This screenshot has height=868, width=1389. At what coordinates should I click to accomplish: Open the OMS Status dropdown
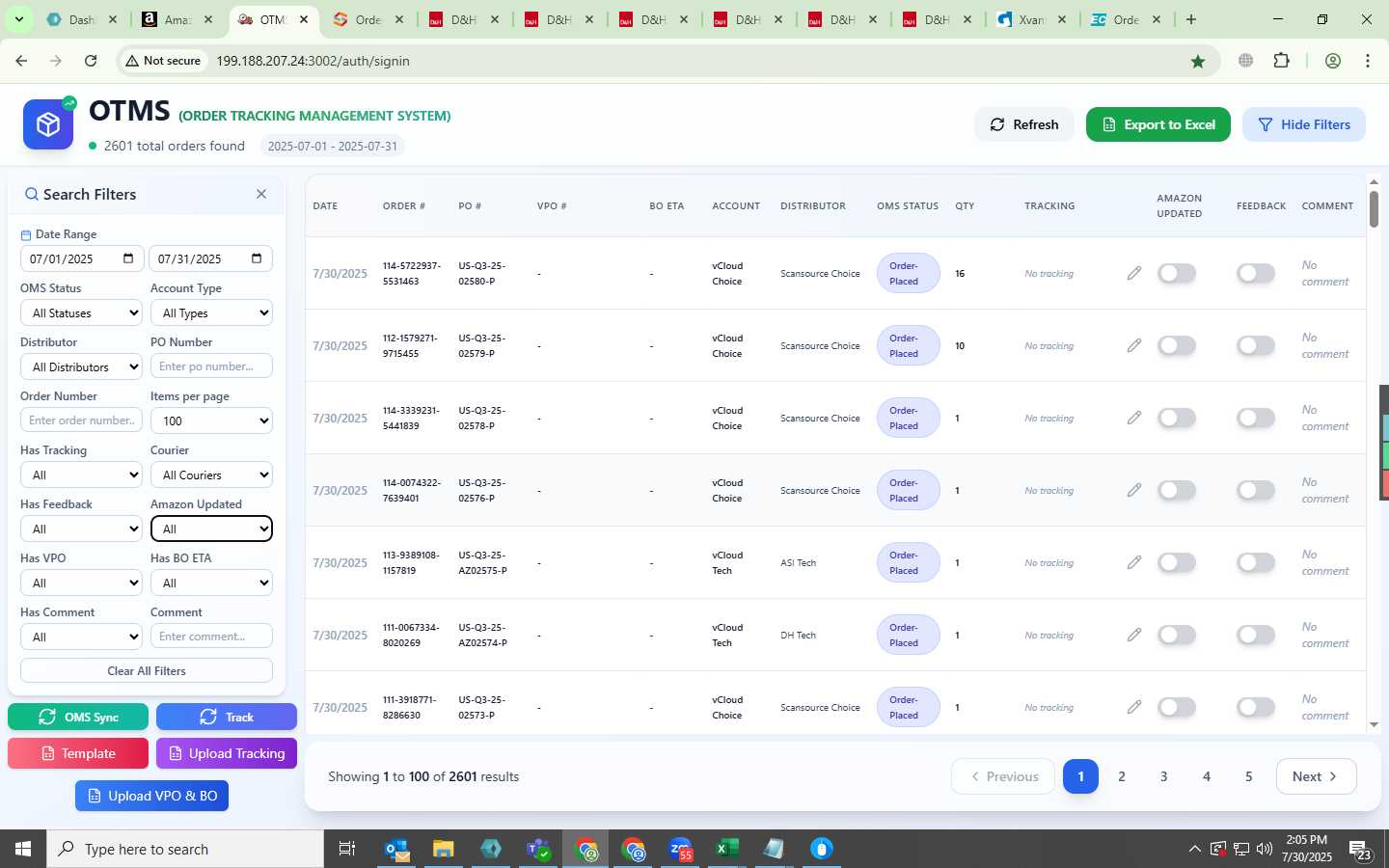(82, 312)
